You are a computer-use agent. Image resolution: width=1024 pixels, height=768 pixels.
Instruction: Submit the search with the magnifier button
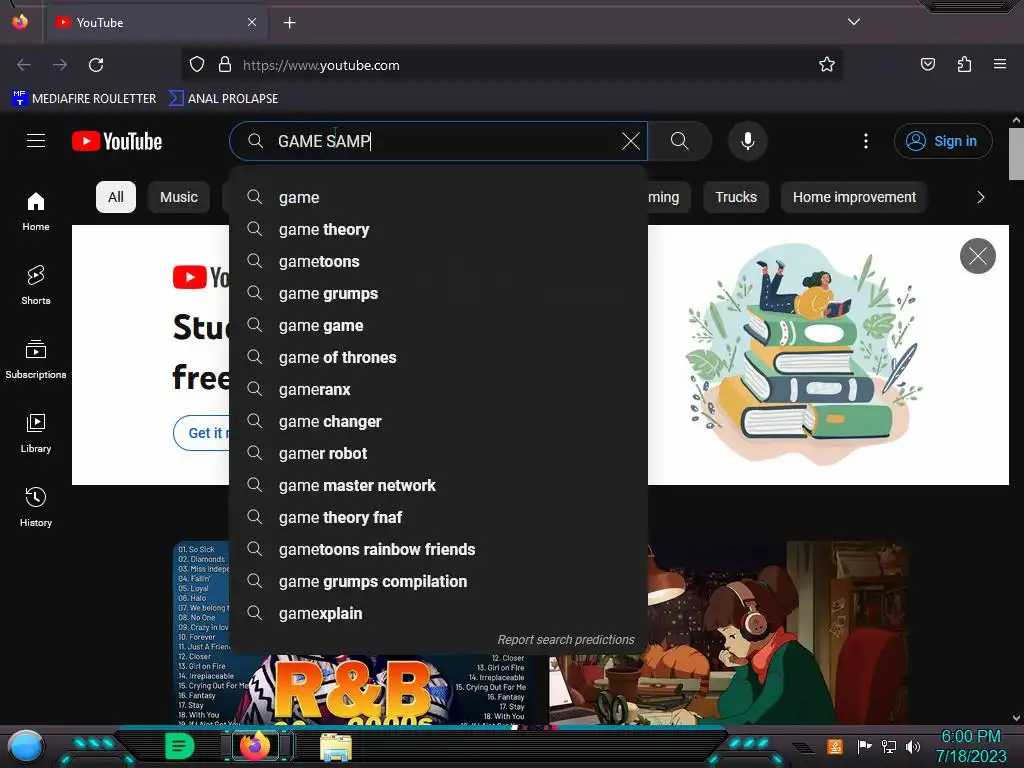point(680,141)
